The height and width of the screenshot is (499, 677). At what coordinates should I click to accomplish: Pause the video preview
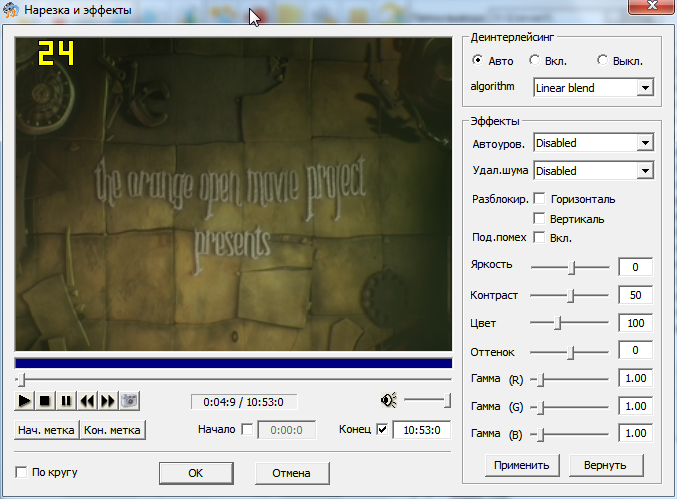coord(66,401)
